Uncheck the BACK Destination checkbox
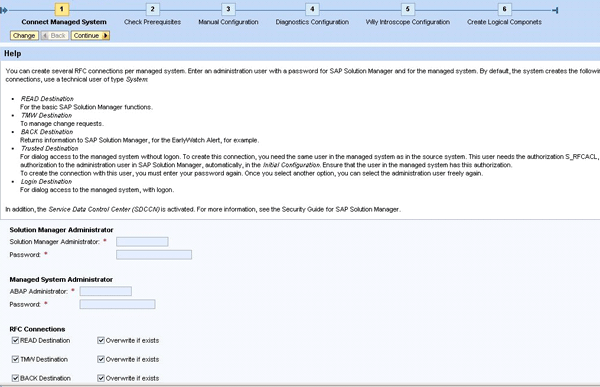 15,378
